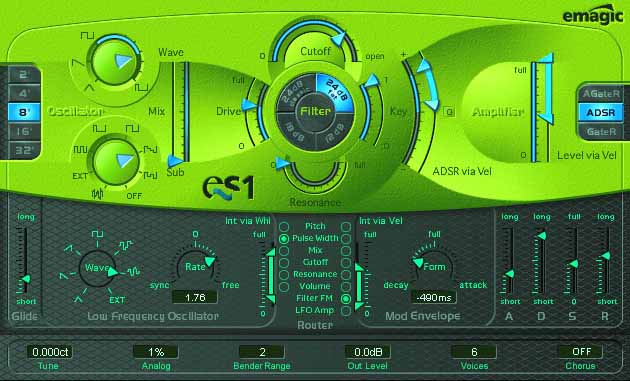Select the LFO square wave icon

pos(97,233)
